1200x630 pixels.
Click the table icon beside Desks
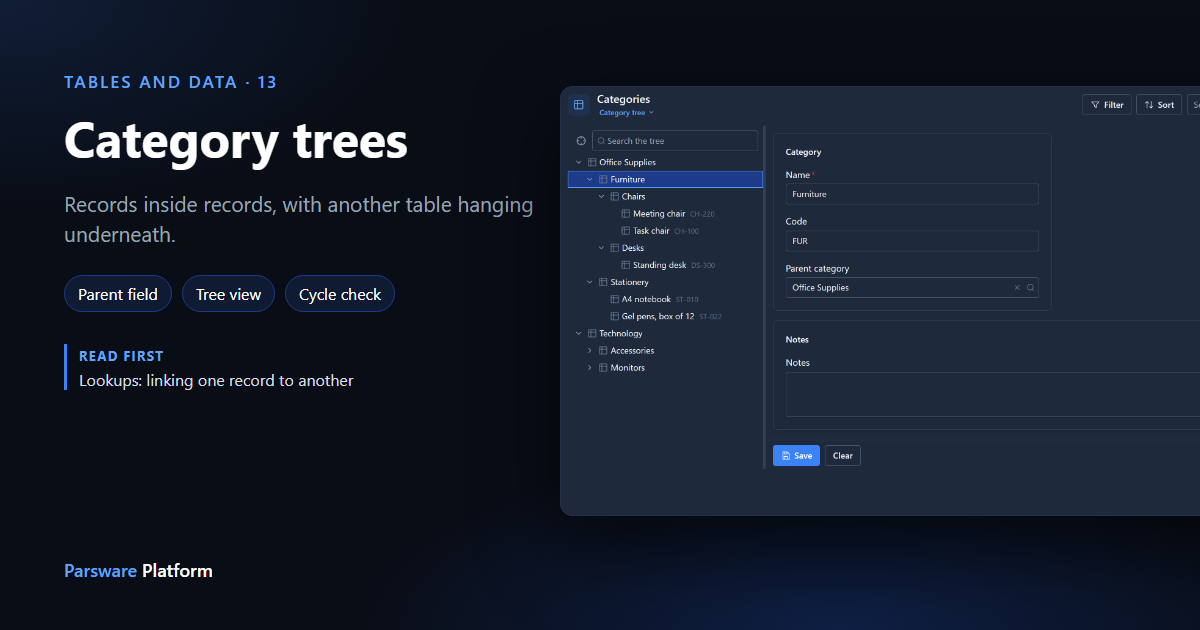(x=614, y=248)
